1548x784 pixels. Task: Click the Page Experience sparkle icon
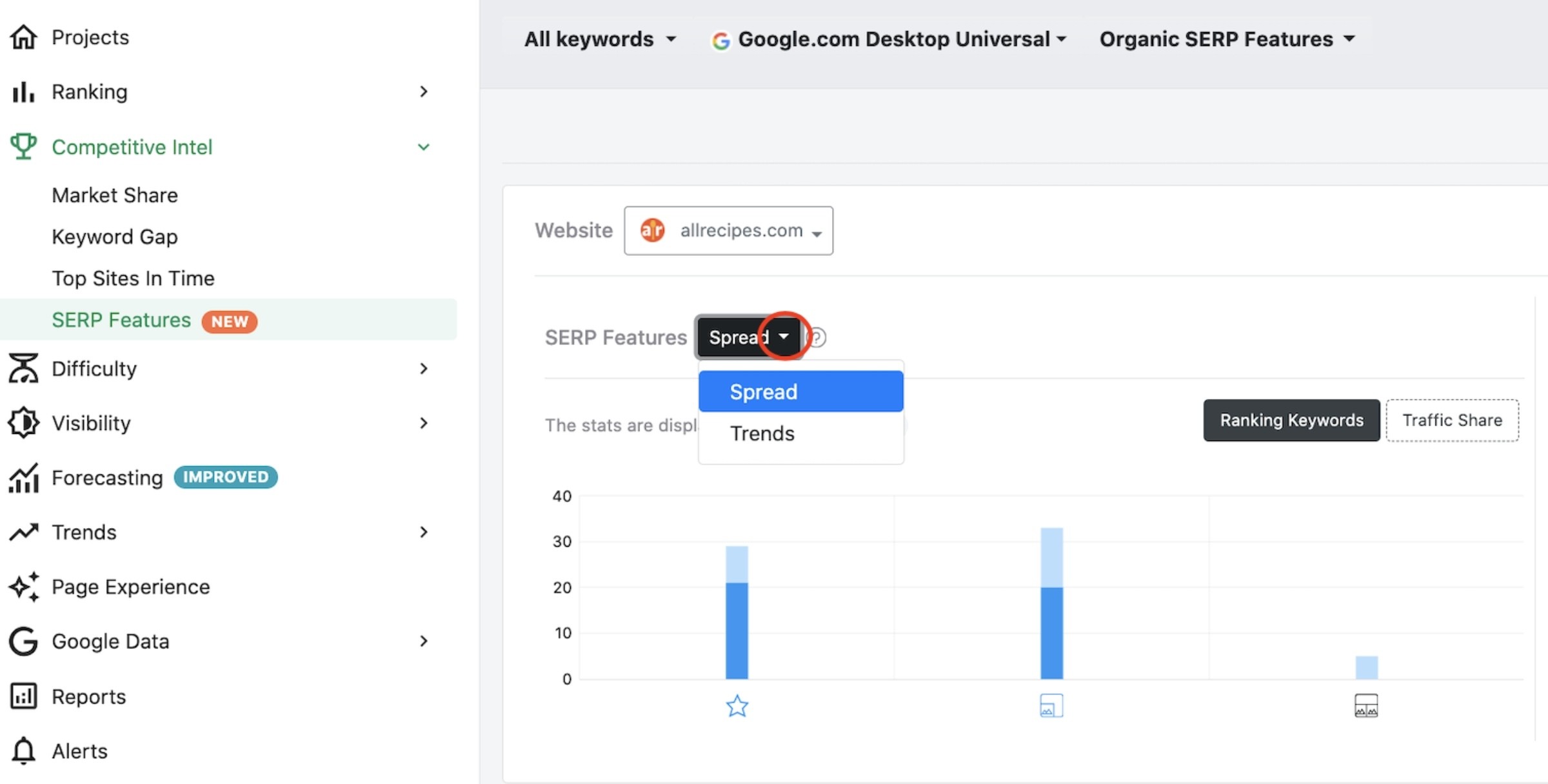[24, 587]
